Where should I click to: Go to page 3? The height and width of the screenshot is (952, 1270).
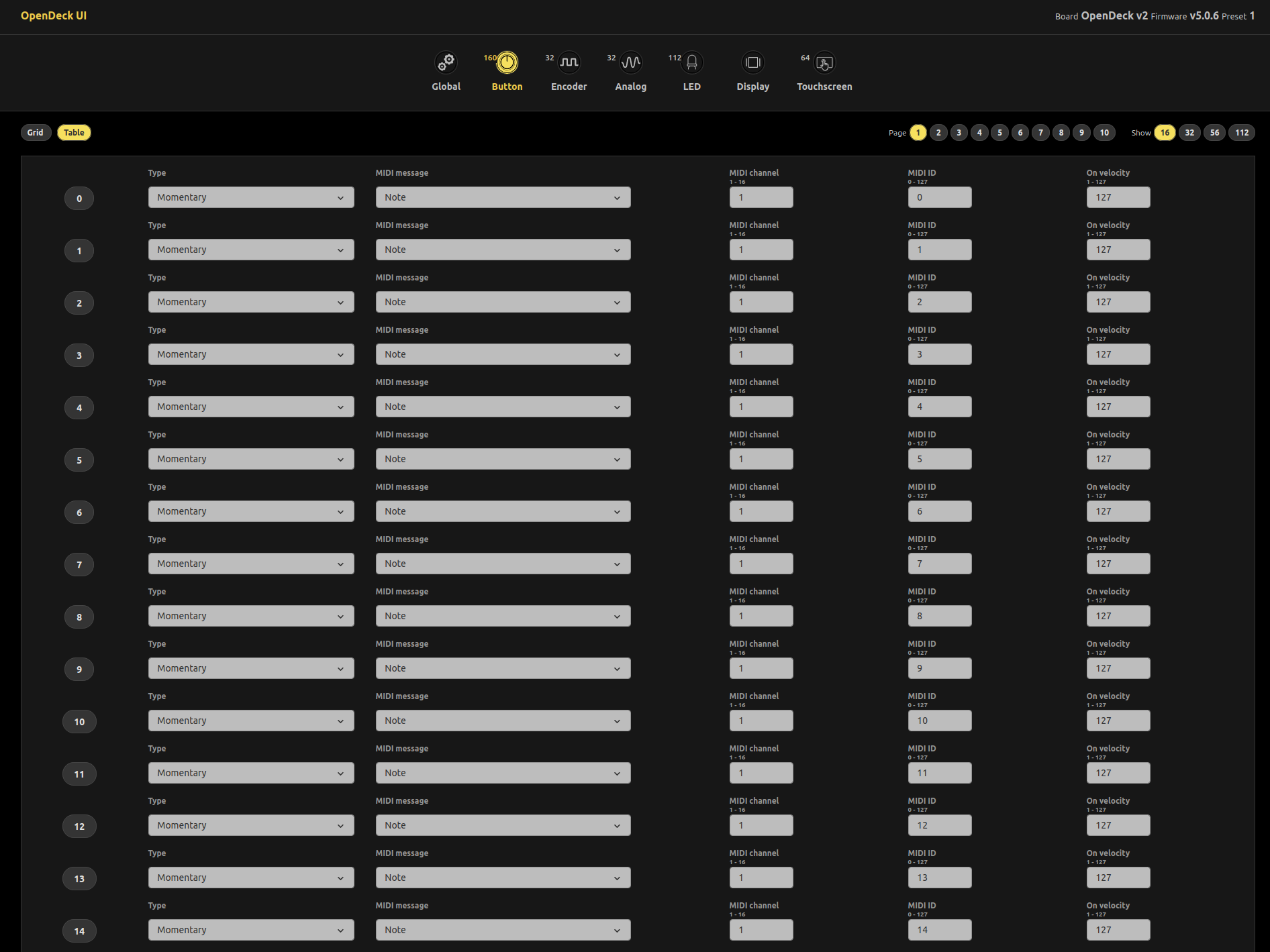pyautogui.click(x=959, y=133)
